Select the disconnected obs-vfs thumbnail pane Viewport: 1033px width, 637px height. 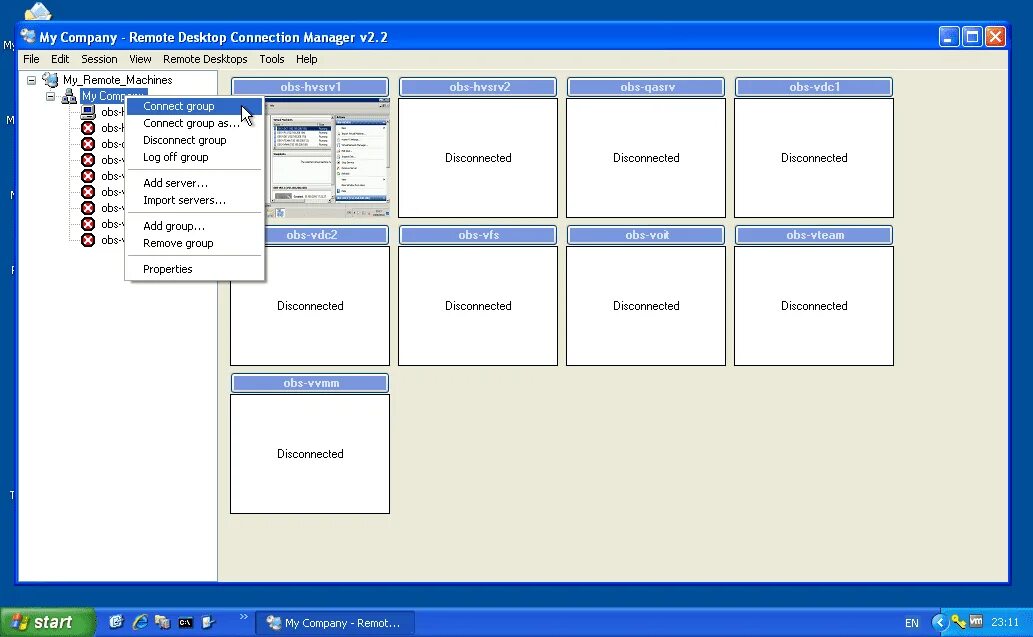[x=478, y=306]
